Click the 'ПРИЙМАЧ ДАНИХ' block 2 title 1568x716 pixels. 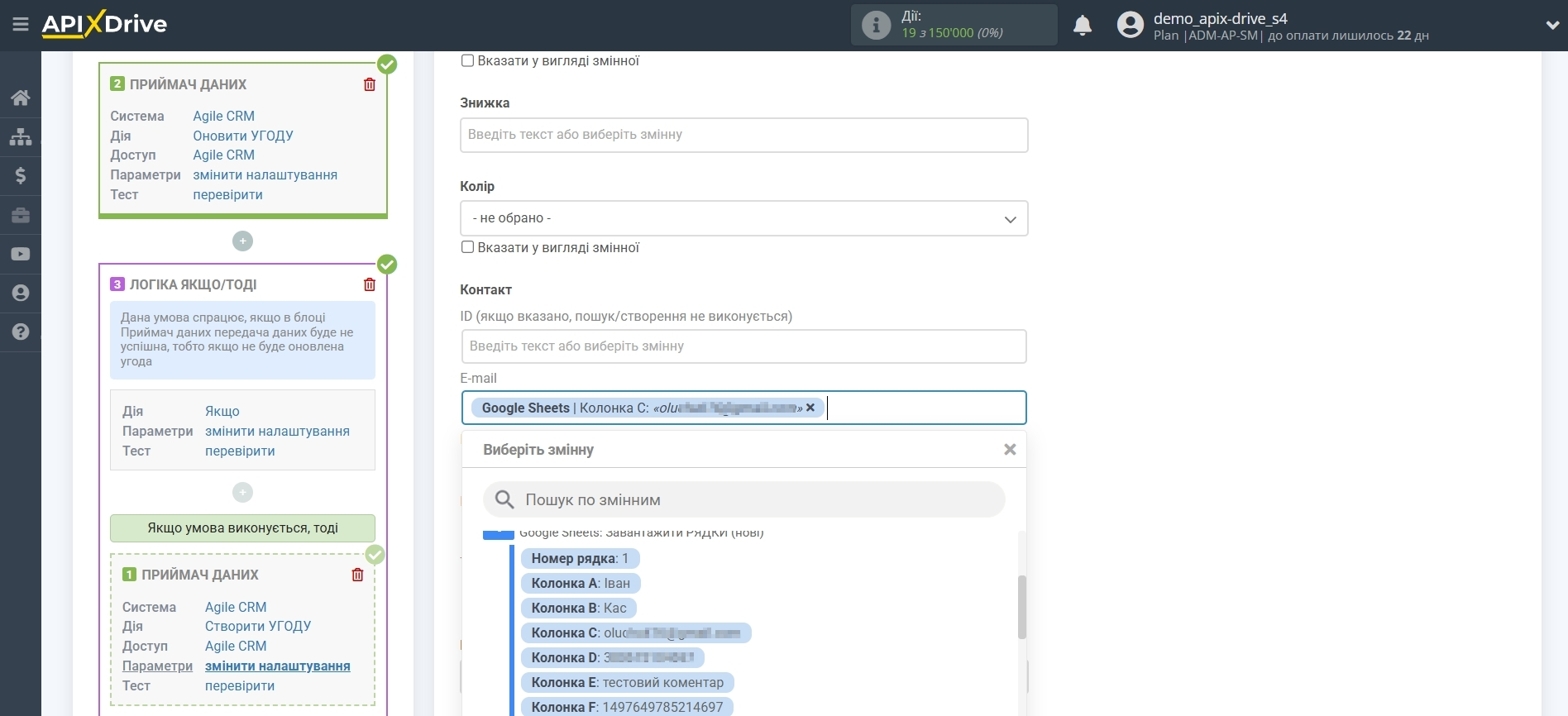188,84
